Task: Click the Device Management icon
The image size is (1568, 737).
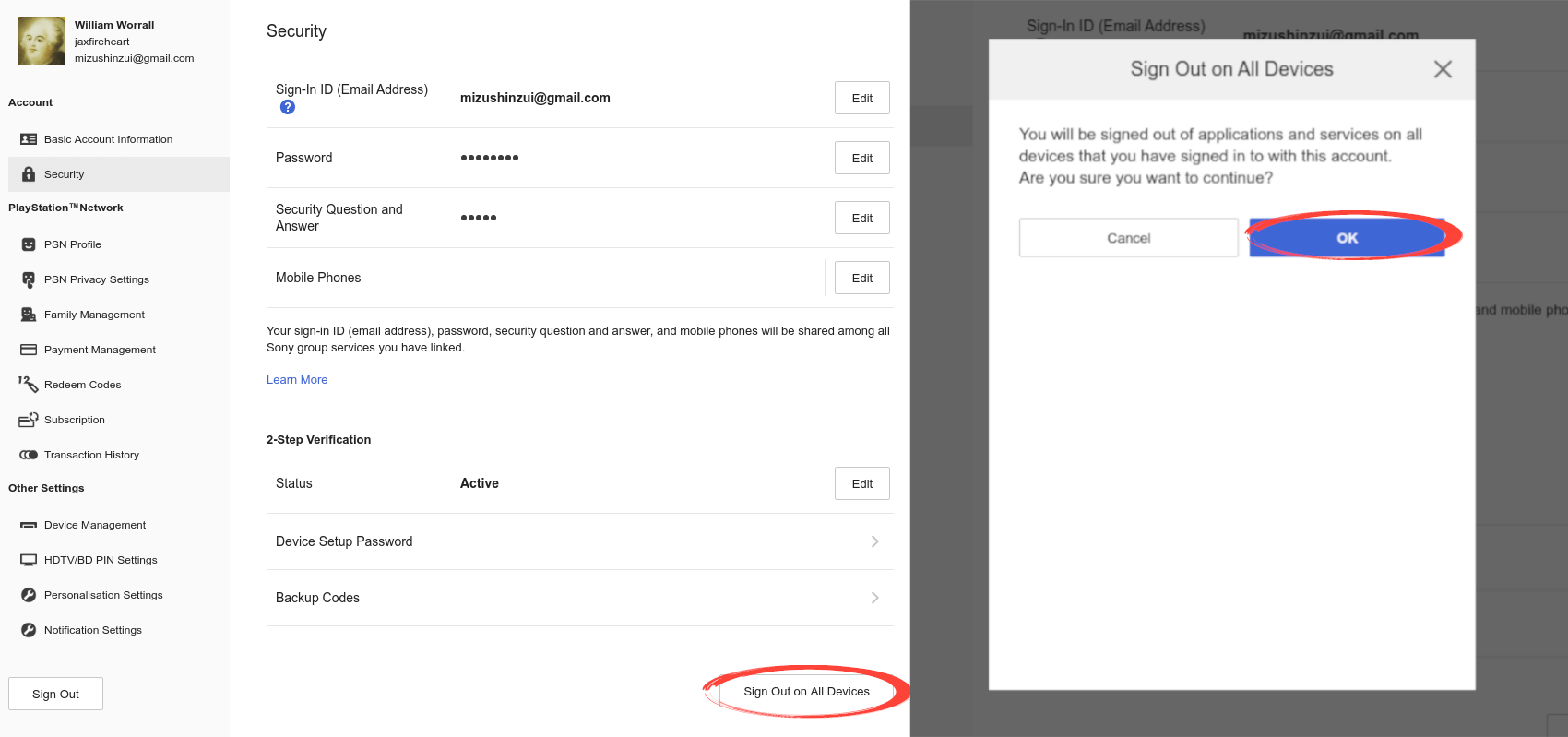Action: point(29,525)
